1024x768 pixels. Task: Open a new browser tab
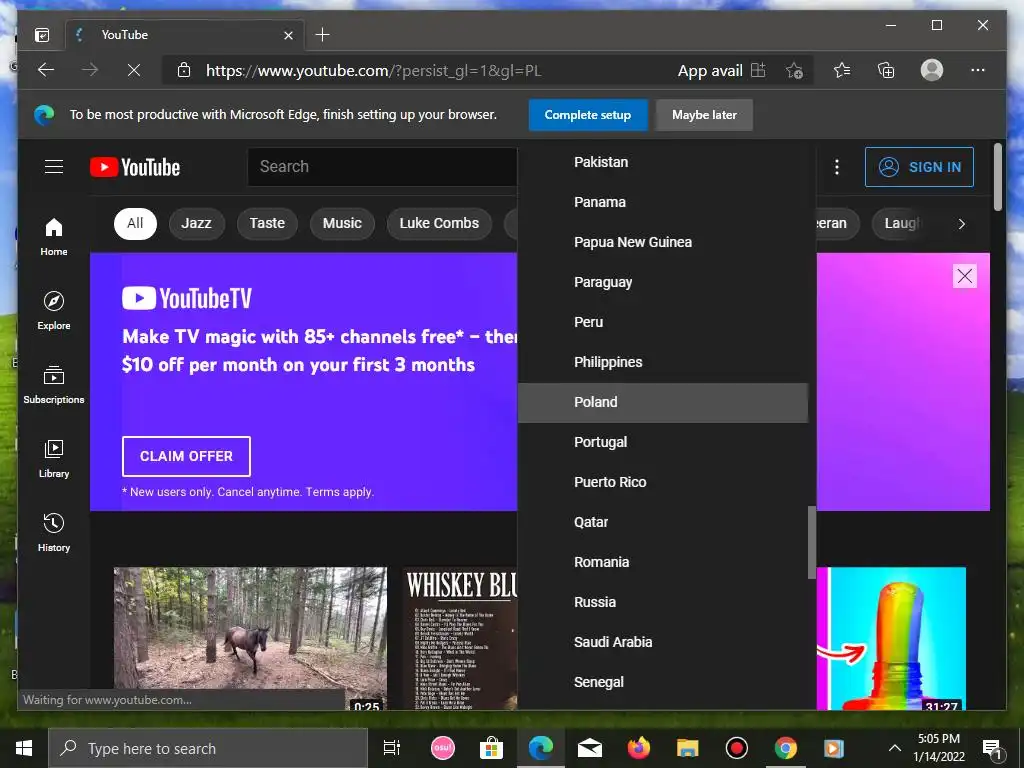tap(323, 35)
